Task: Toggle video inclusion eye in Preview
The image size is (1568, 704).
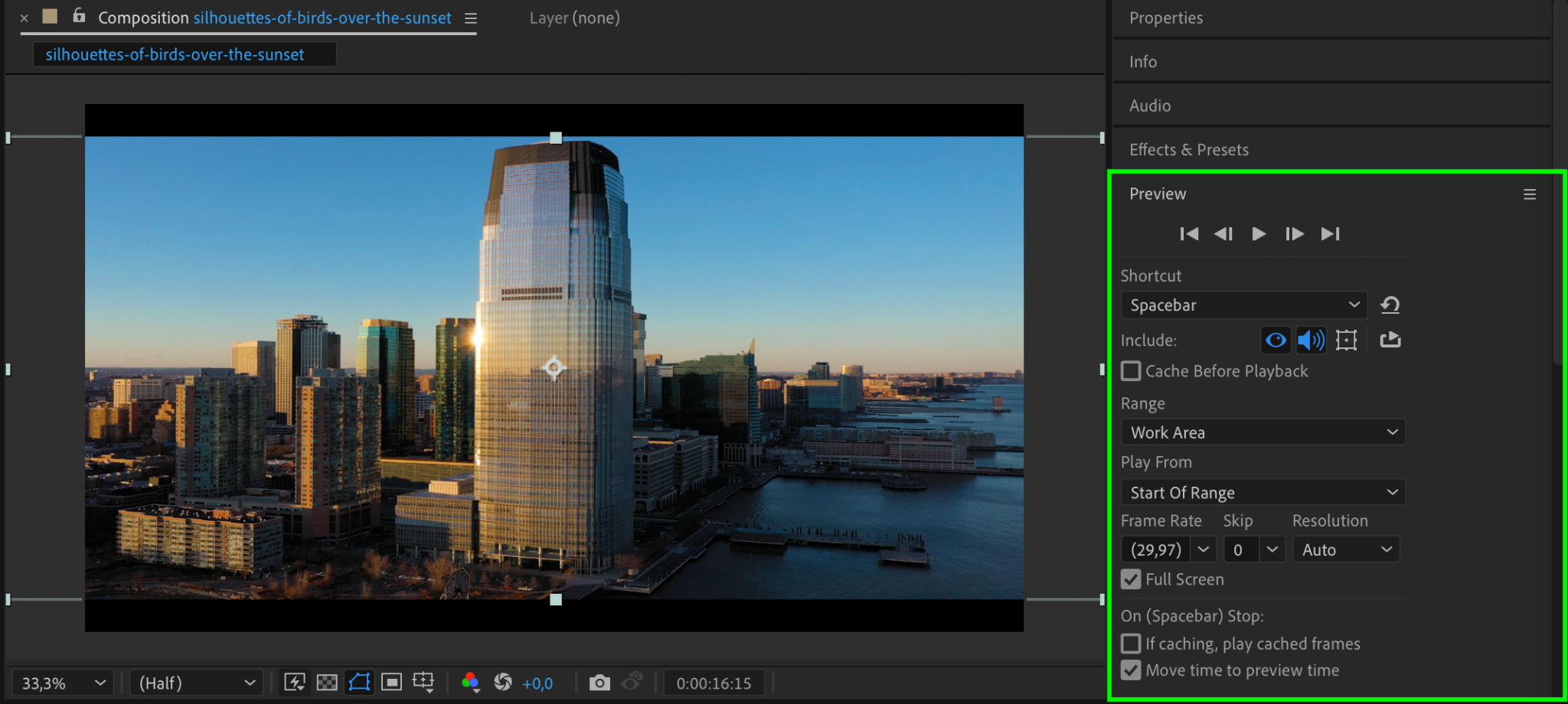Action: click(x=1276, y=340)
